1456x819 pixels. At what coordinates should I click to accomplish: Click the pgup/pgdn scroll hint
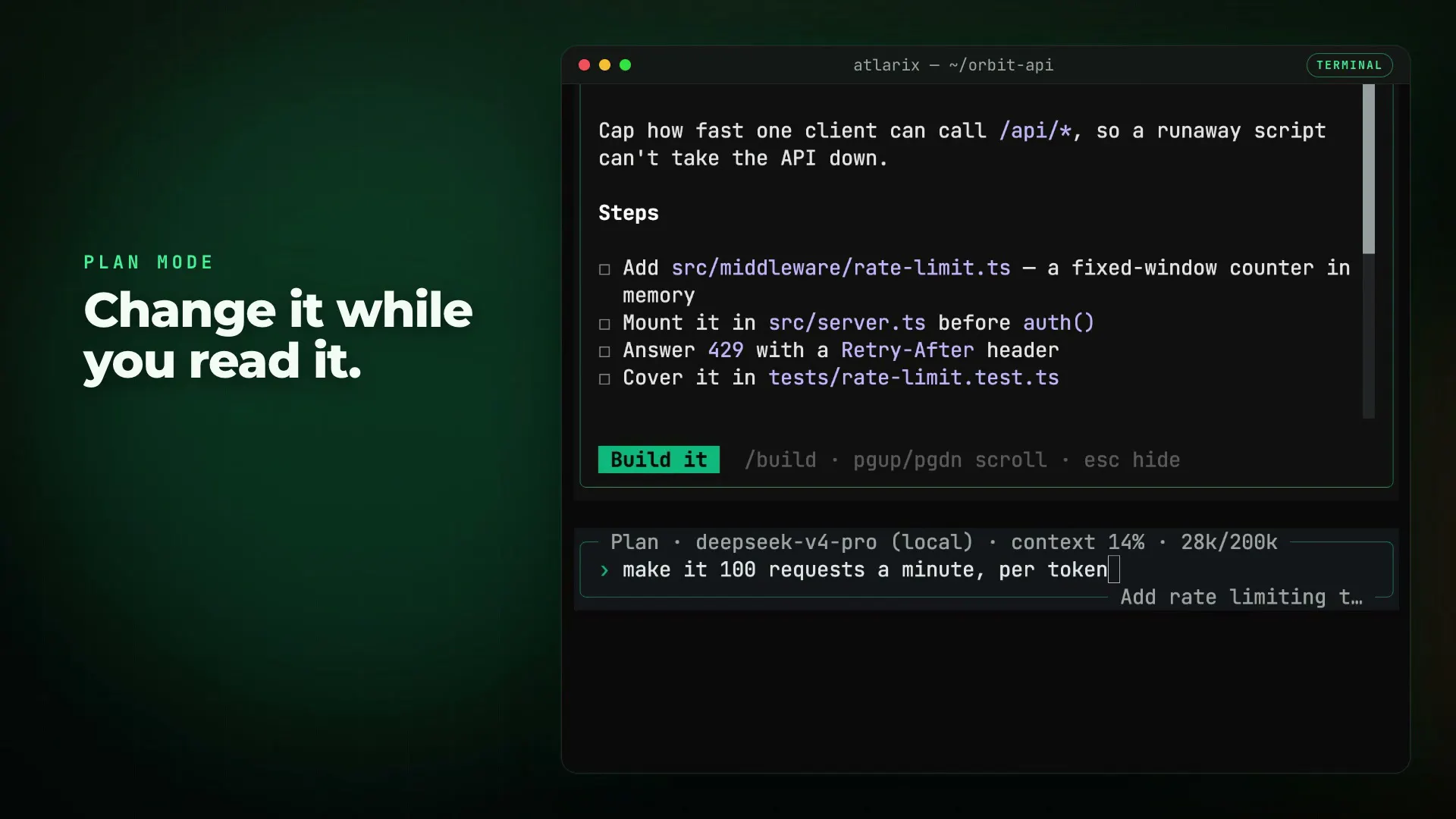[x=949, y=460]
